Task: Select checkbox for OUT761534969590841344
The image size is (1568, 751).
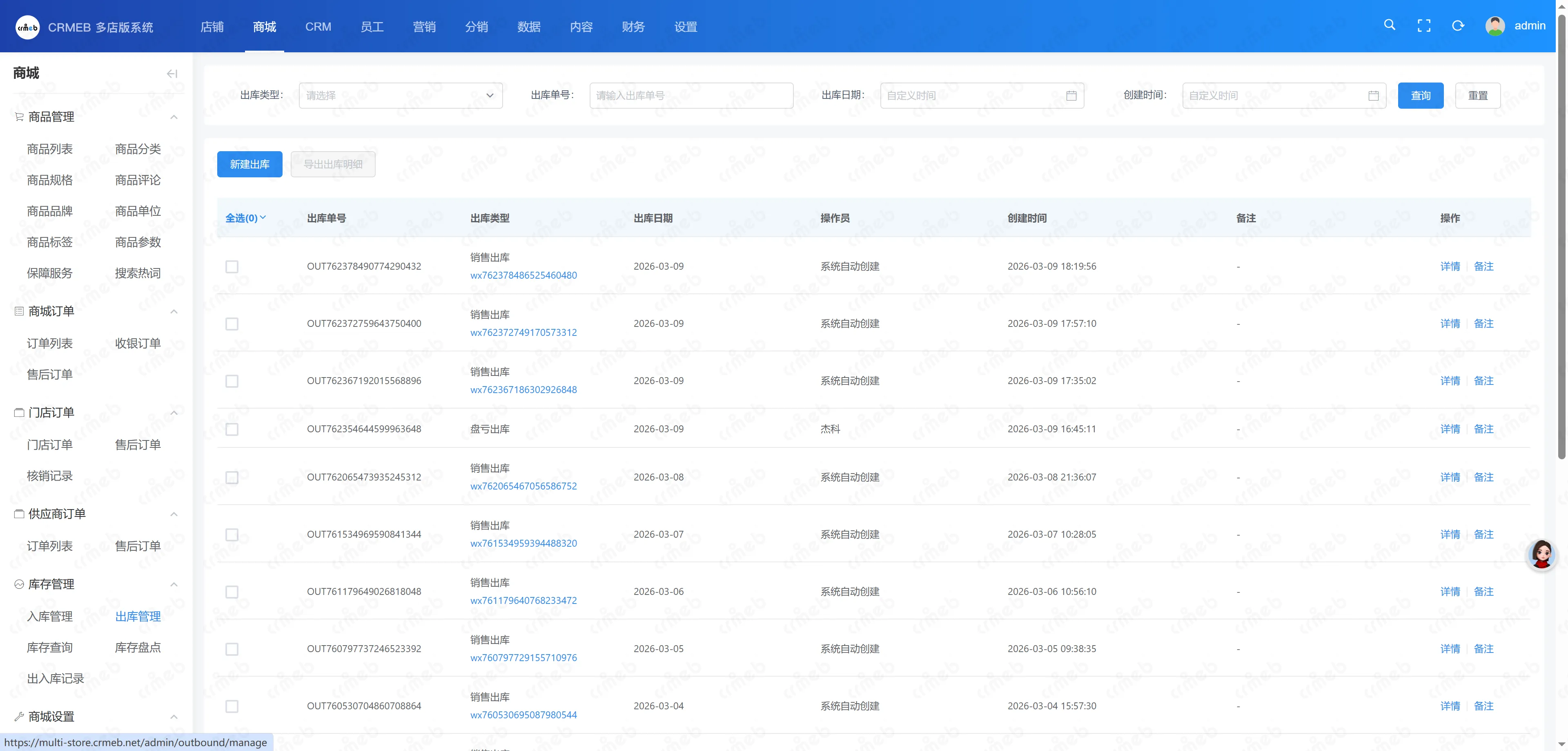Action: (232, 535)
